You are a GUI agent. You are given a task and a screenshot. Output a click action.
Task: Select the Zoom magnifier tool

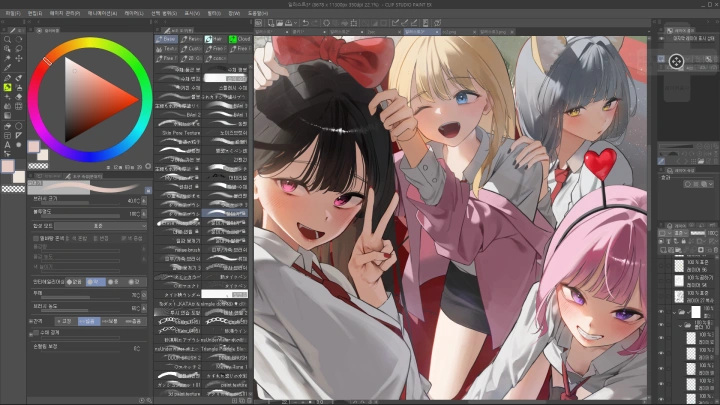[x=7, y=39]
